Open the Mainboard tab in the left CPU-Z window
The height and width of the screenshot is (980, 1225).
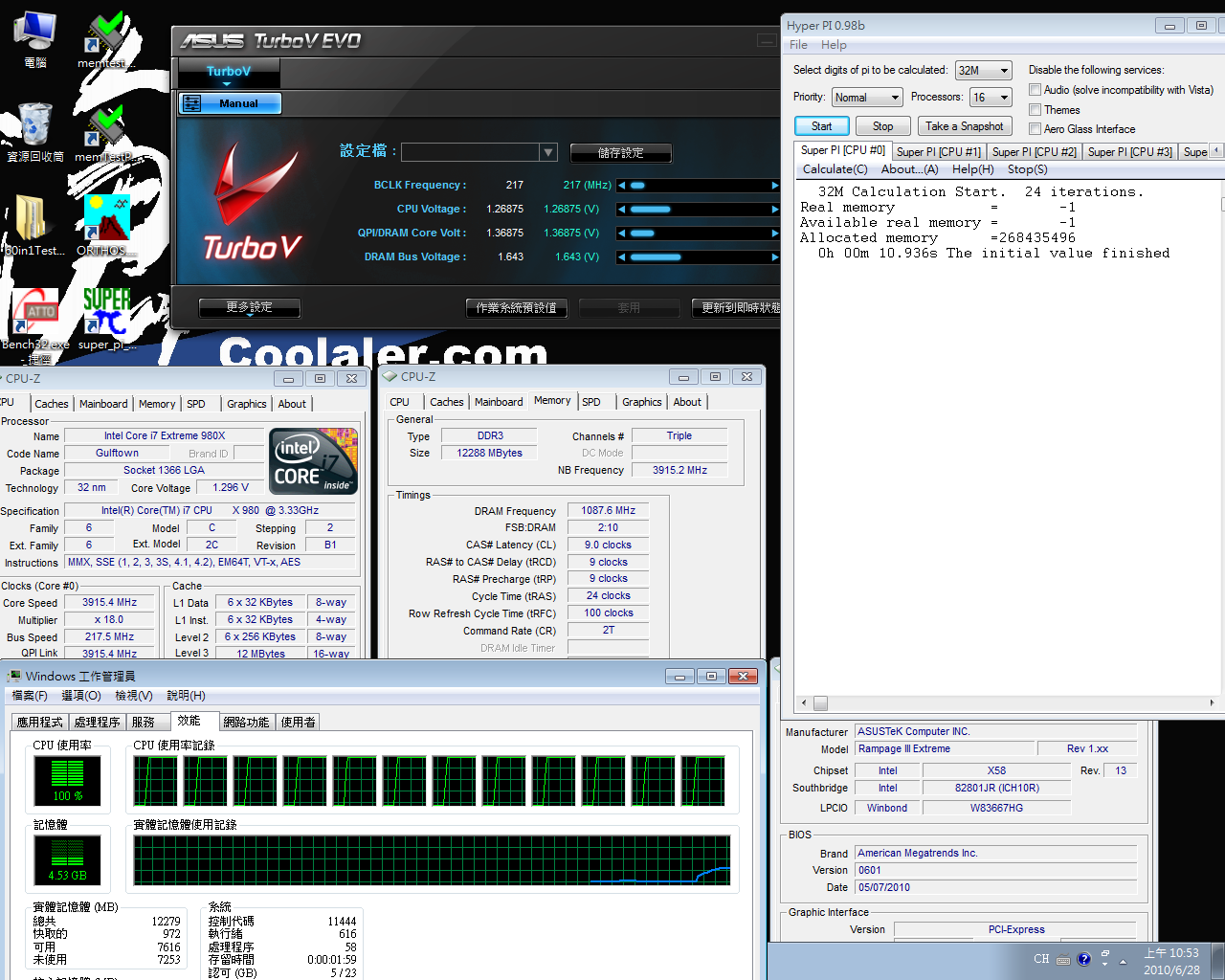pos(103,404)
